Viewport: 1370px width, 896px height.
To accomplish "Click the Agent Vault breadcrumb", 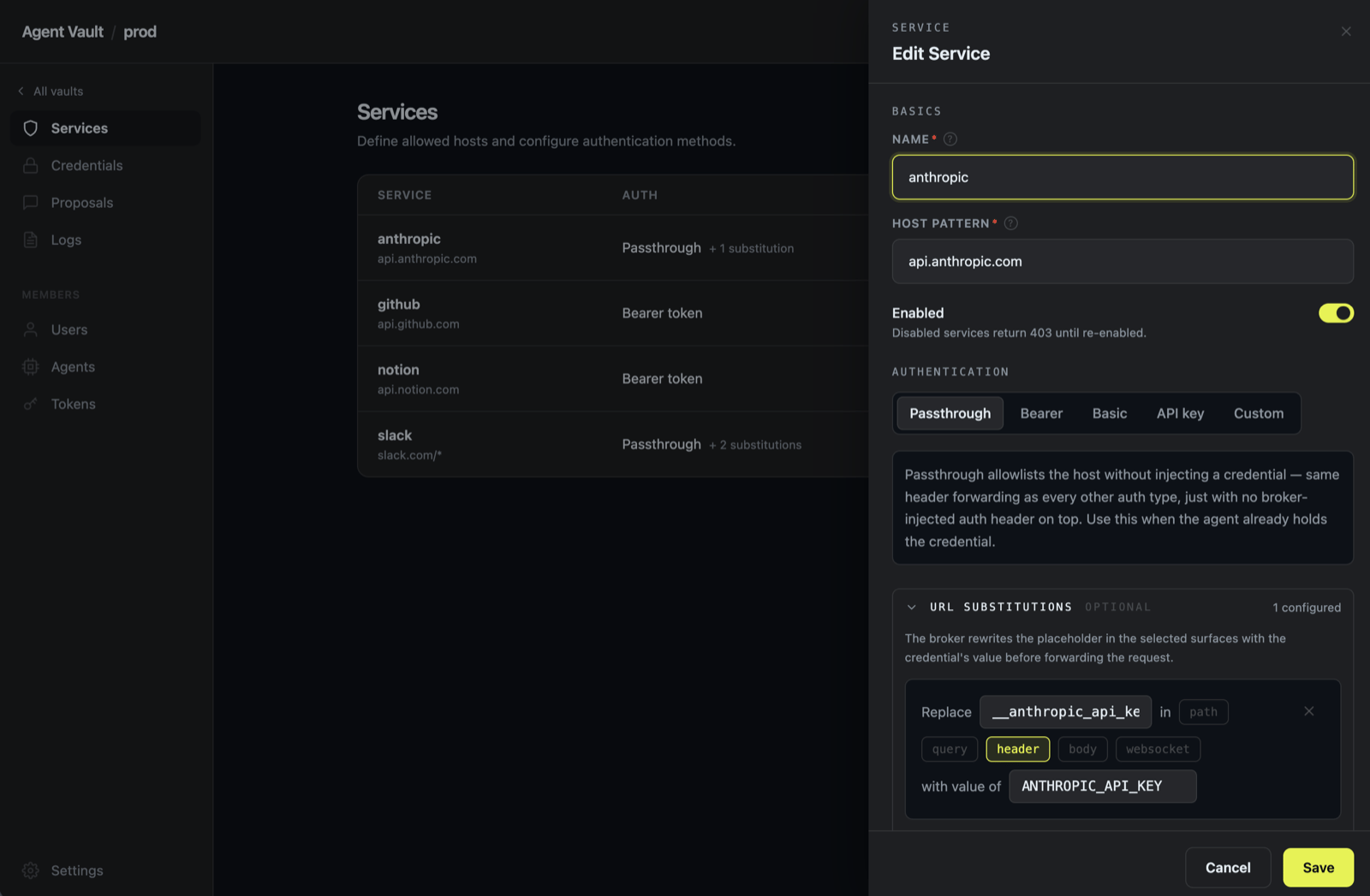I will click(63, 32).
